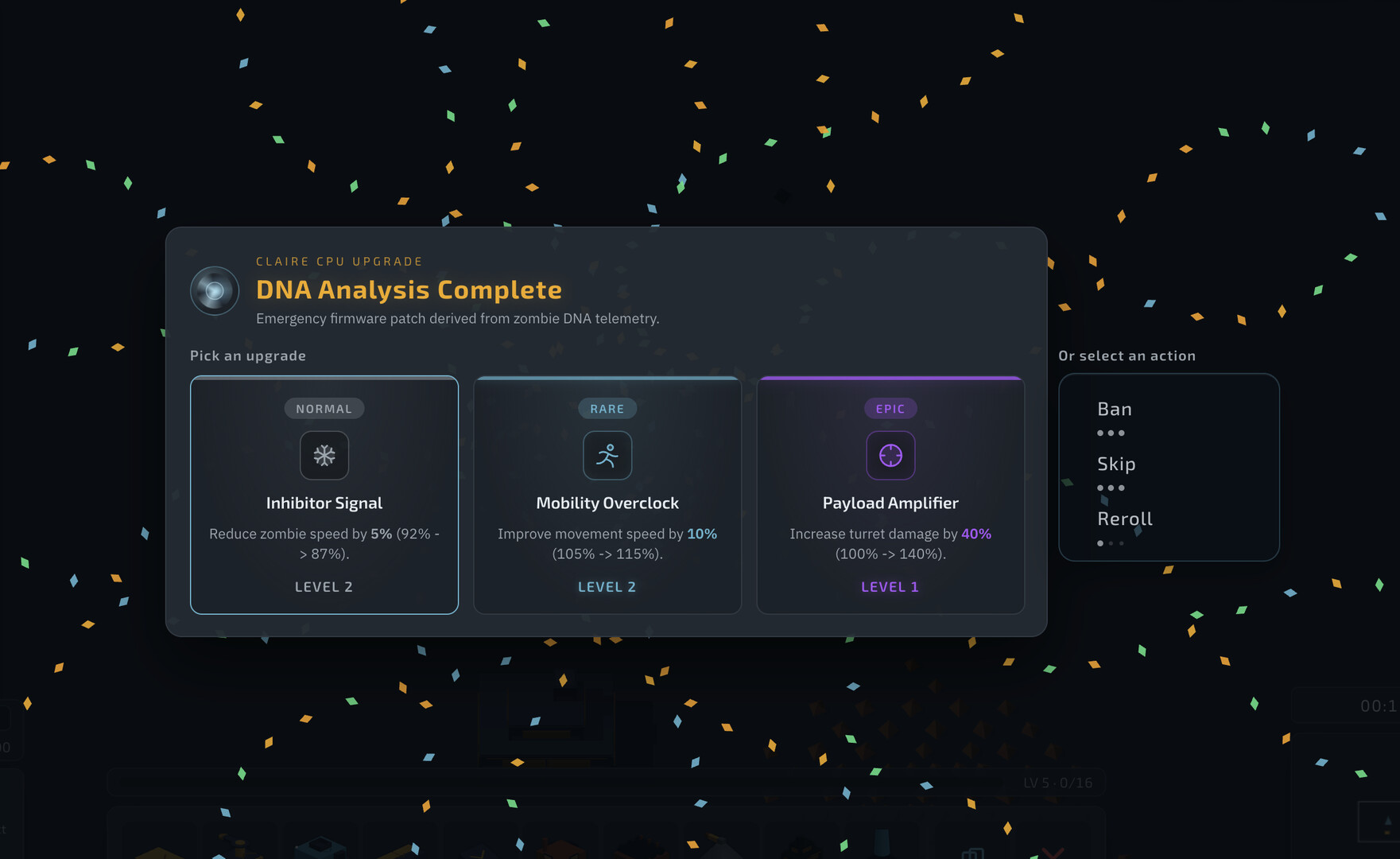Choose the Reroll action
The width and height of the screenshot is (1400, 859).
pyautogui.click(x=1125, y=519)
